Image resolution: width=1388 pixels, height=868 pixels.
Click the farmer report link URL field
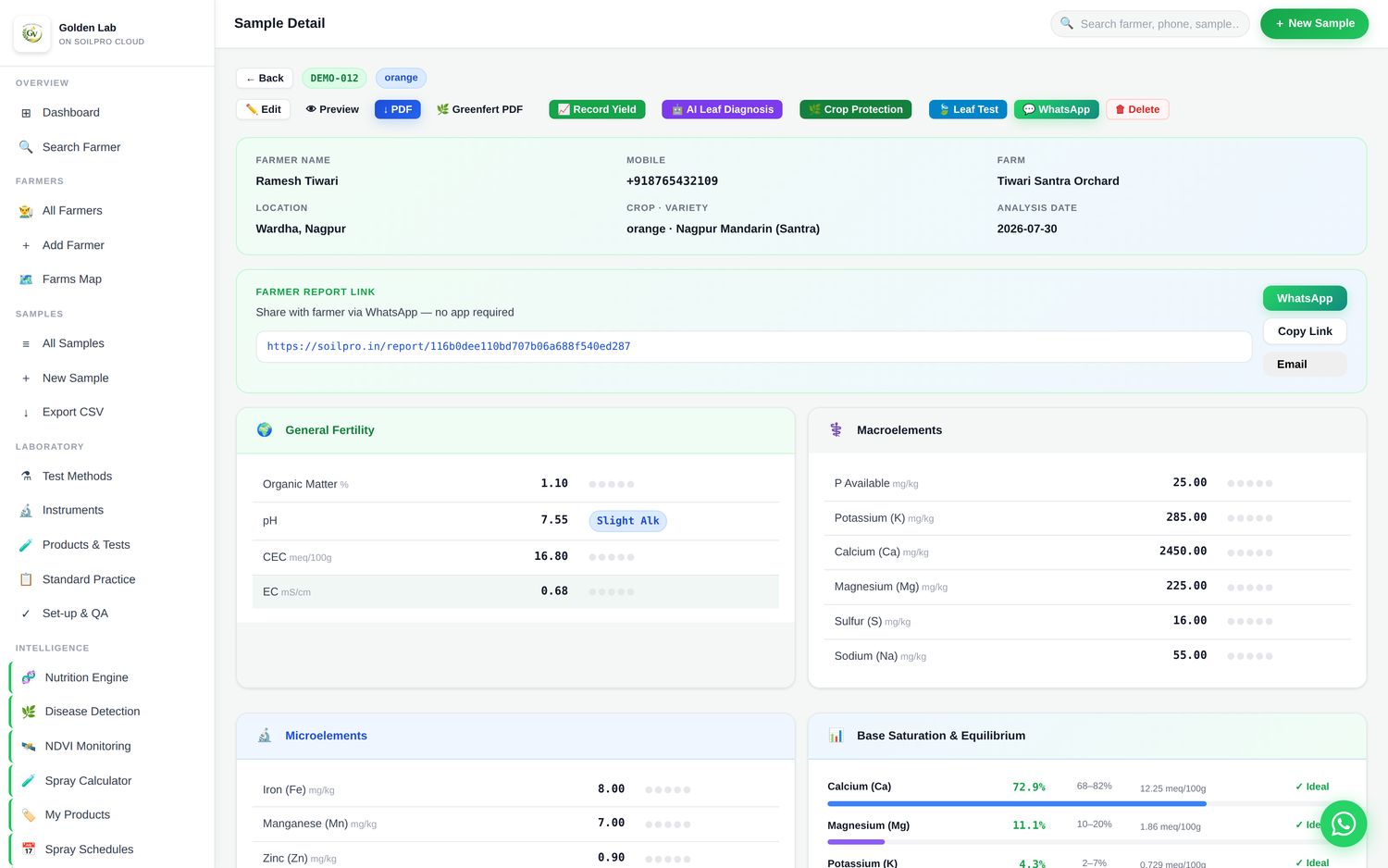pyautogui.click(x=754, y=346)
